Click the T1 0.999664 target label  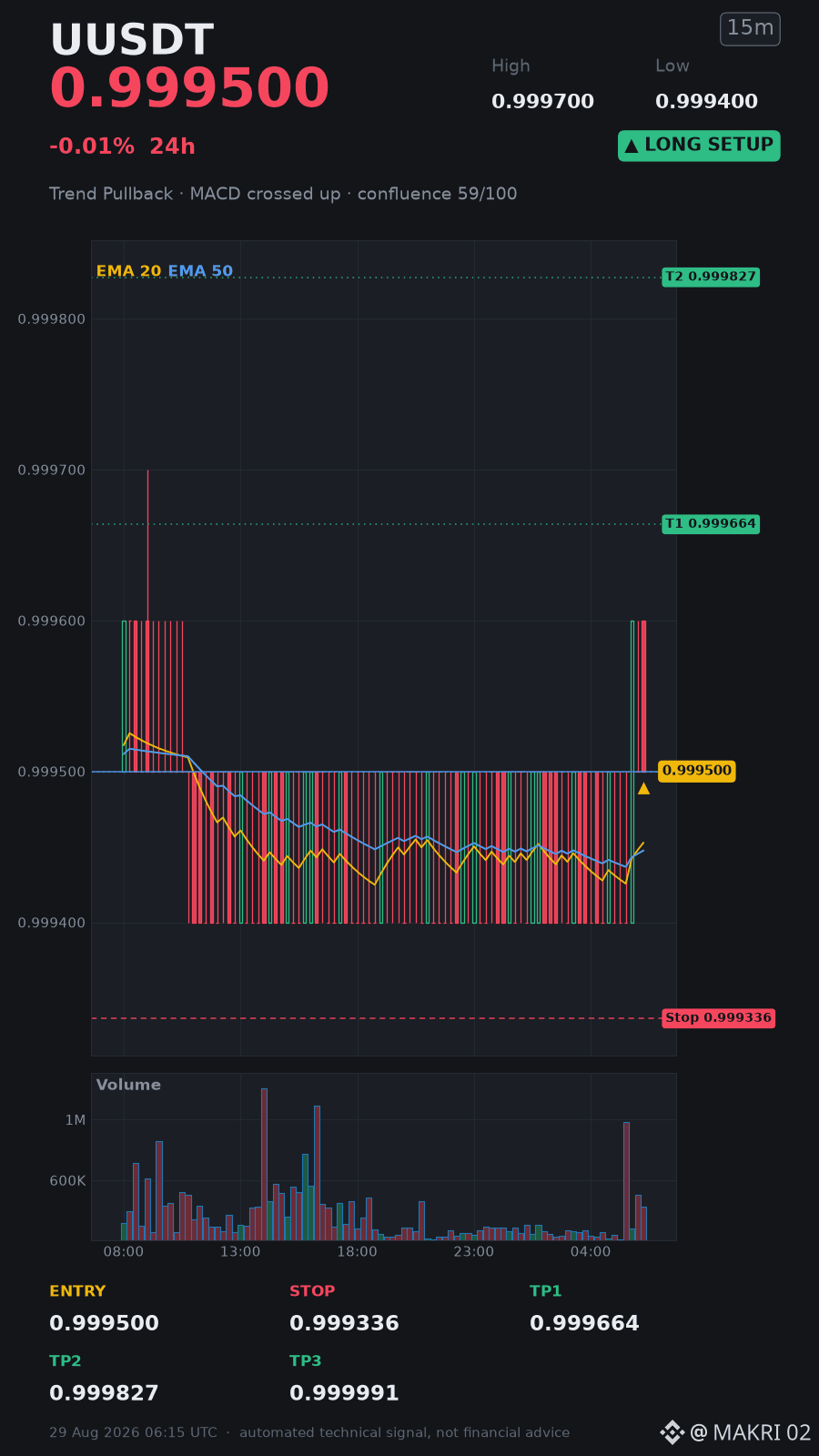711,523
